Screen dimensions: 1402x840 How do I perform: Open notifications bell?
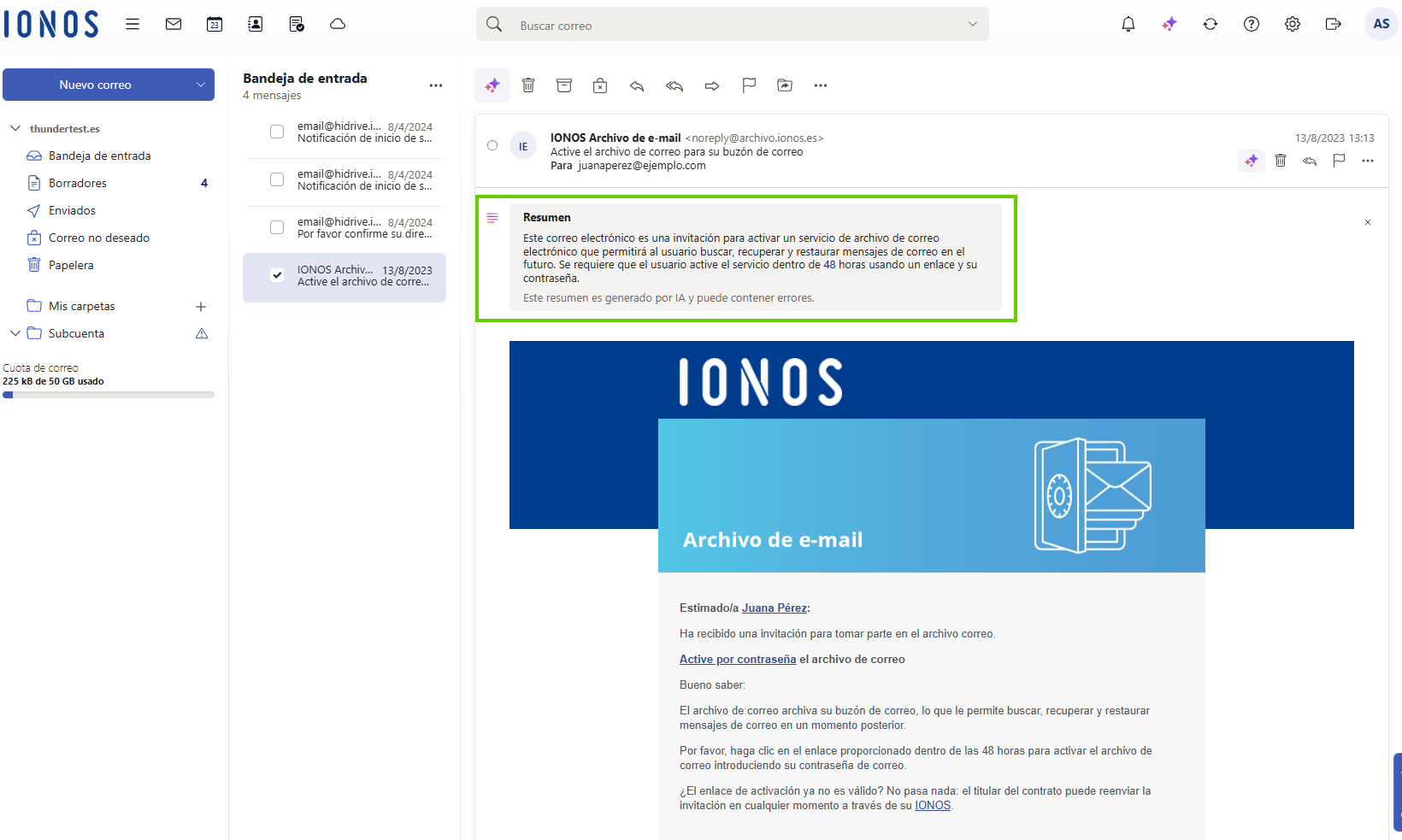(x=1128, y=24)
